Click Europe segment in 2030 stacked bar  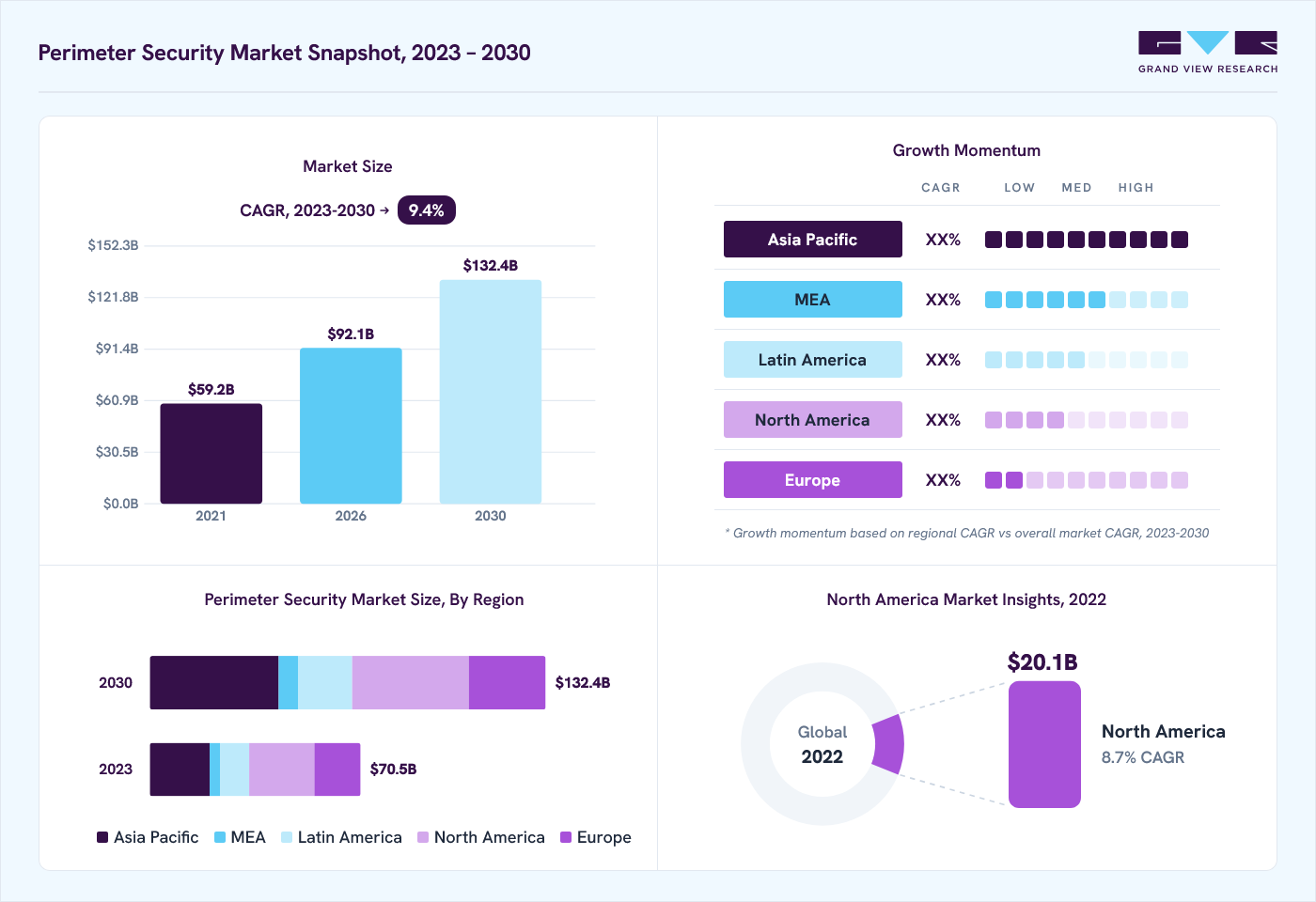point(507,683)
